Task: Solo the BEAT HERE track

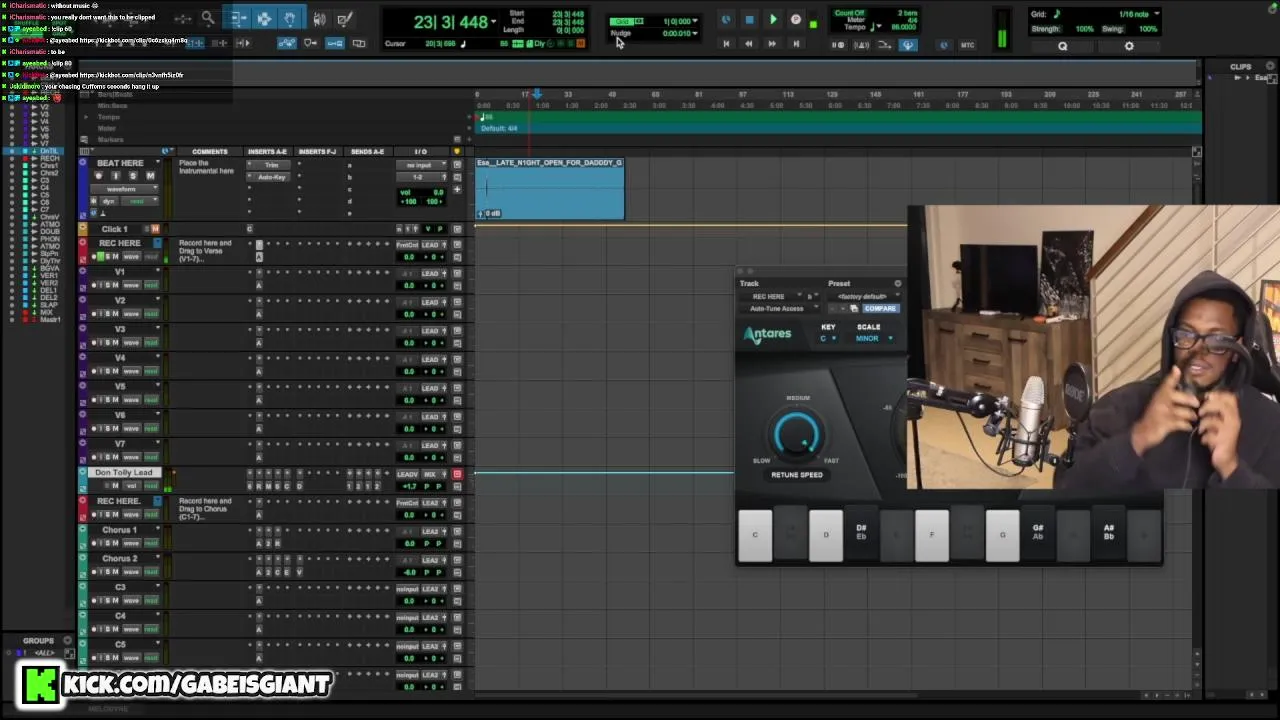Action: pyautogui.click(x=133, y=176)
